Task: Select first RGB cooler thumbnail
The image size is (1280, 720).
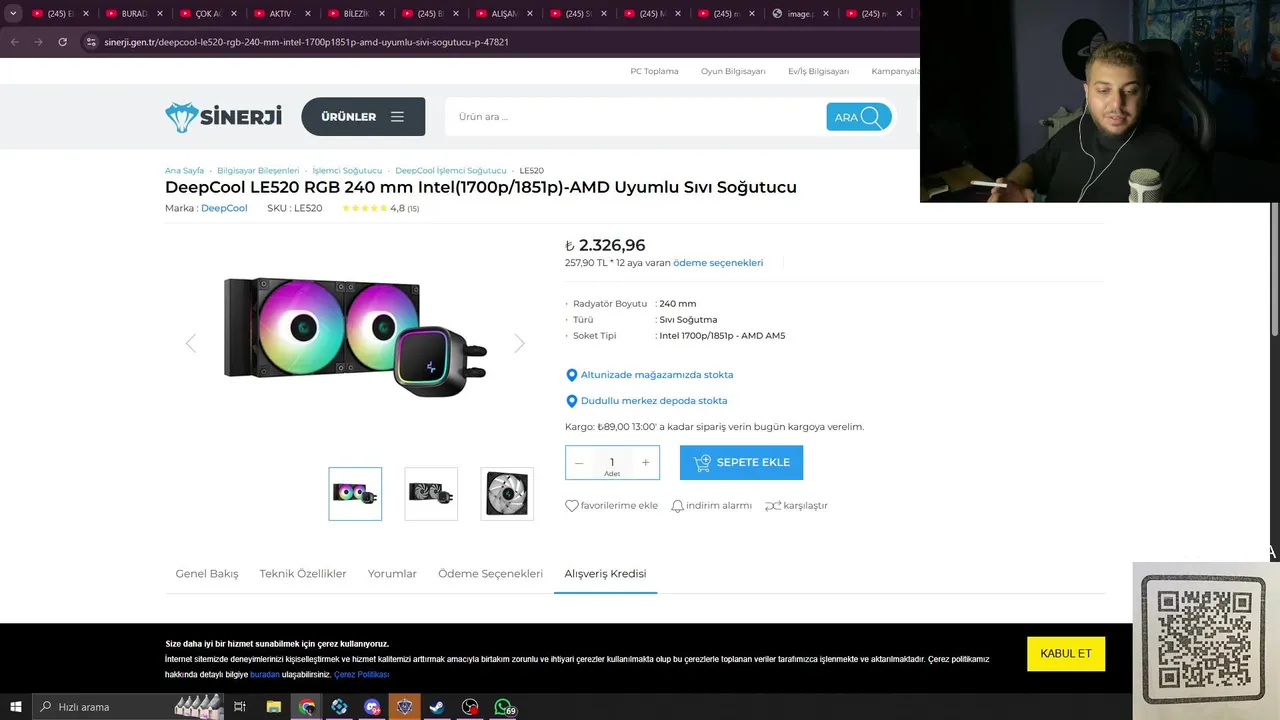Action: click(x=355, y=494)
